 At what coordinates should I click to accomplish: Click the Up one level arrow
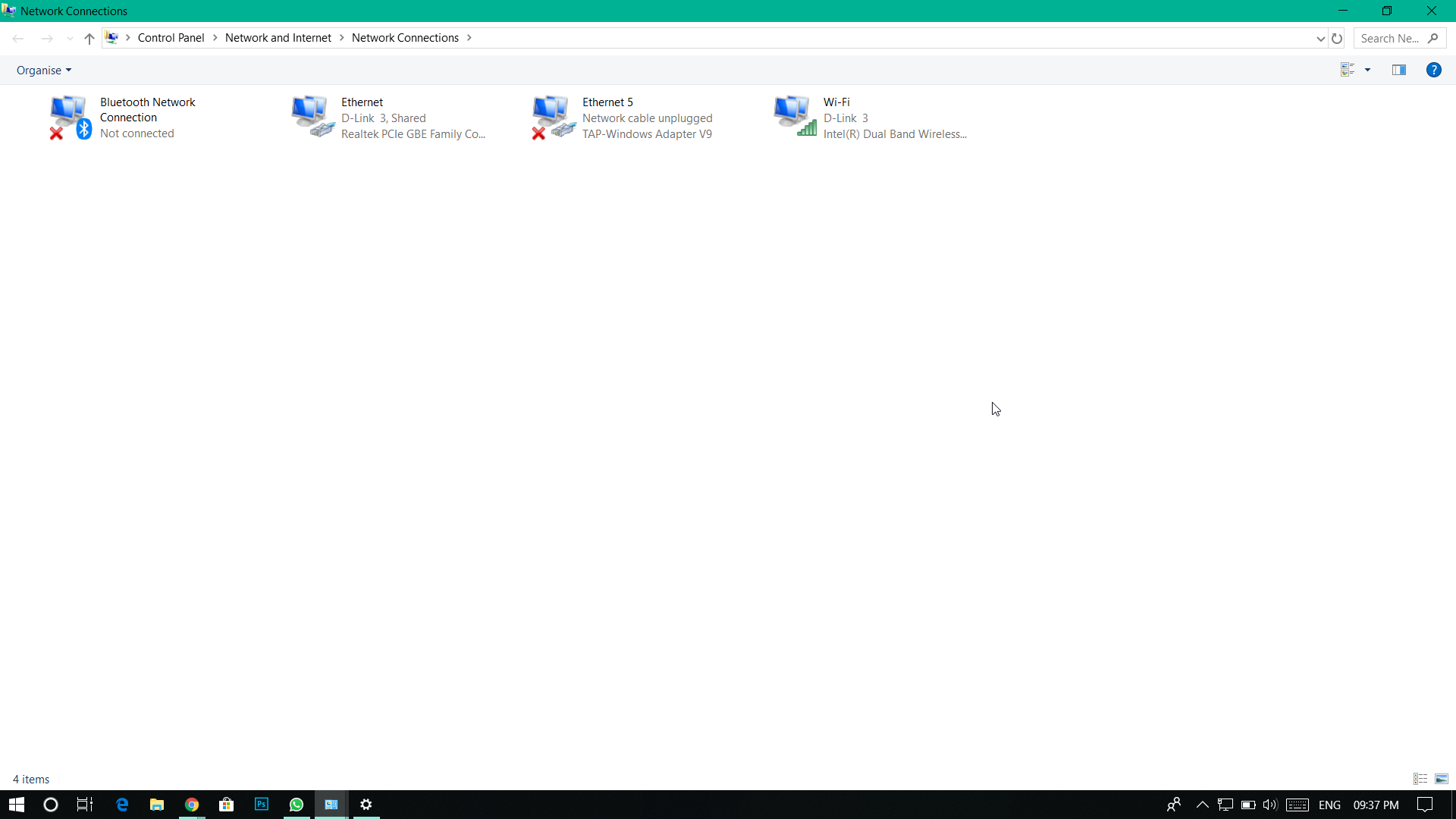[x=89, y=38]
